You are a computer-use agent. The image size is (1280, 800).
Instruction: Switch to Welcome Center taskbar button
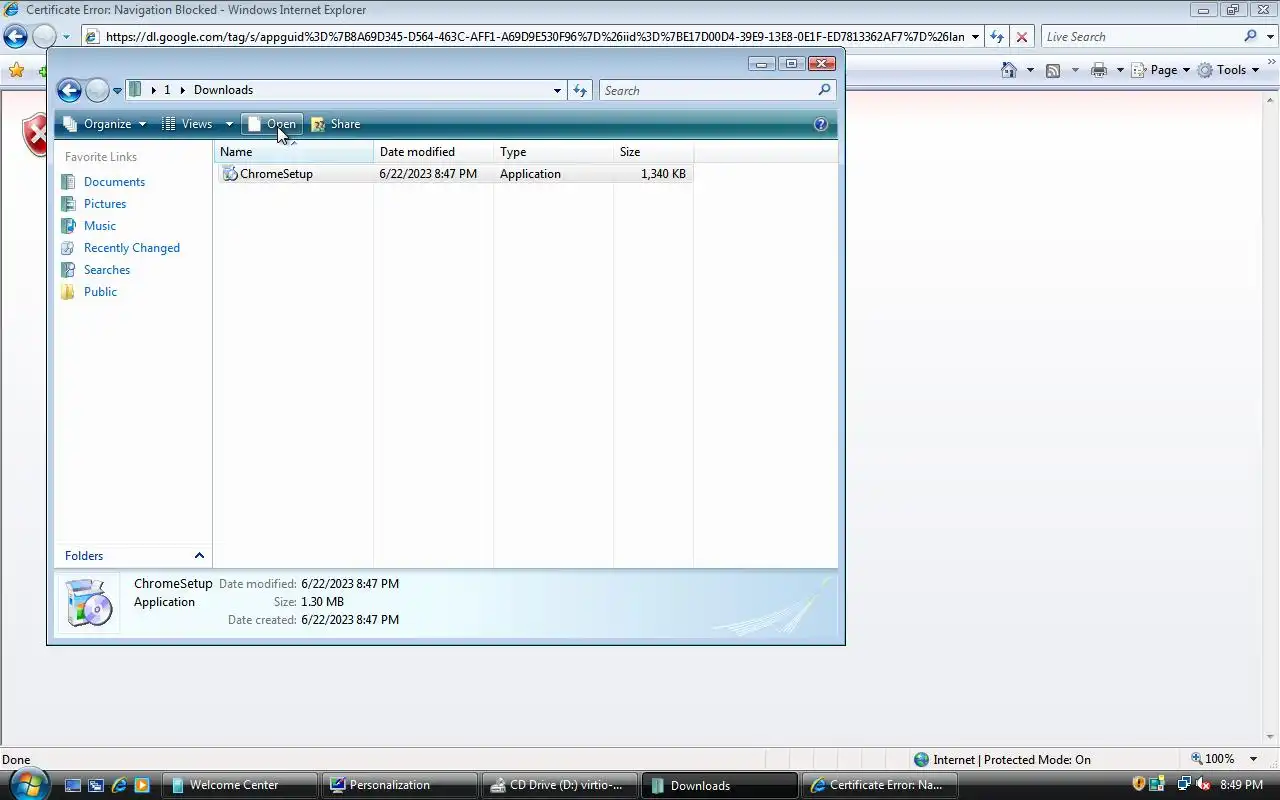point(240,786)
